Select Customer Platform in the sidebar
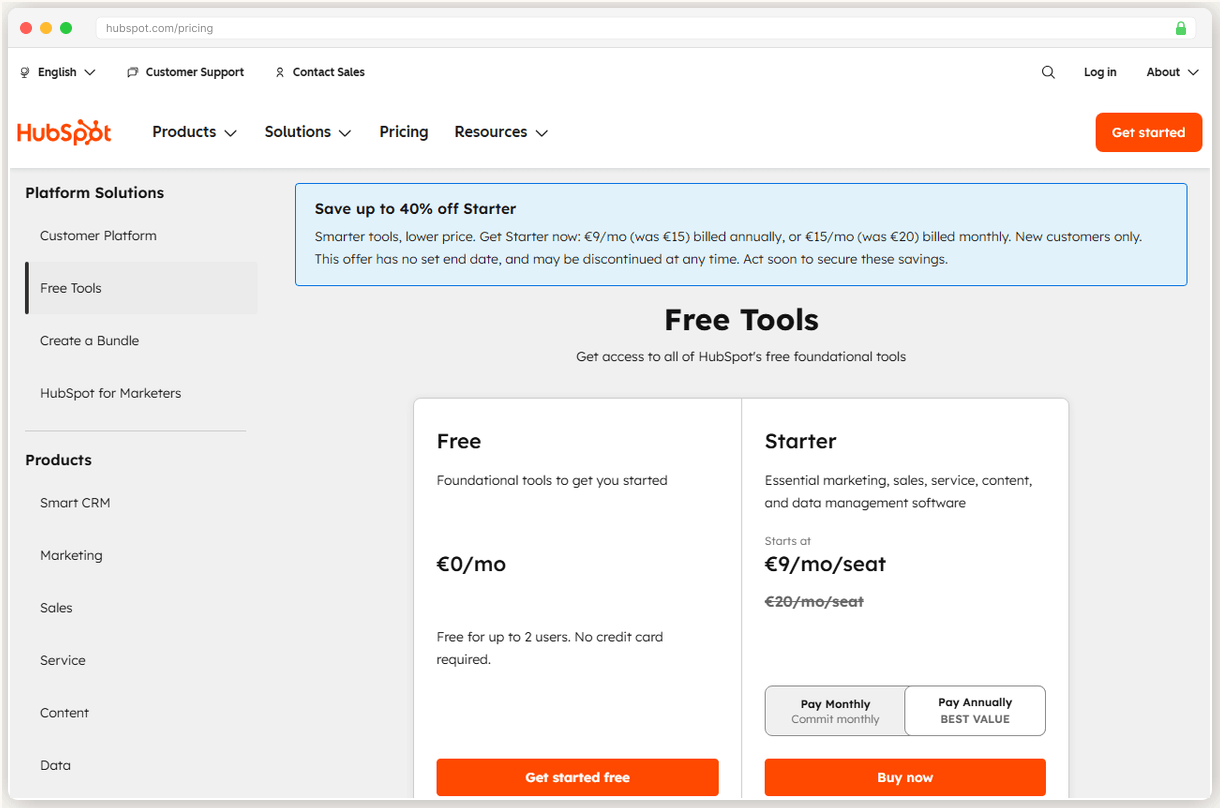Screen dimensions: 1220x808 tap(98, 235)
